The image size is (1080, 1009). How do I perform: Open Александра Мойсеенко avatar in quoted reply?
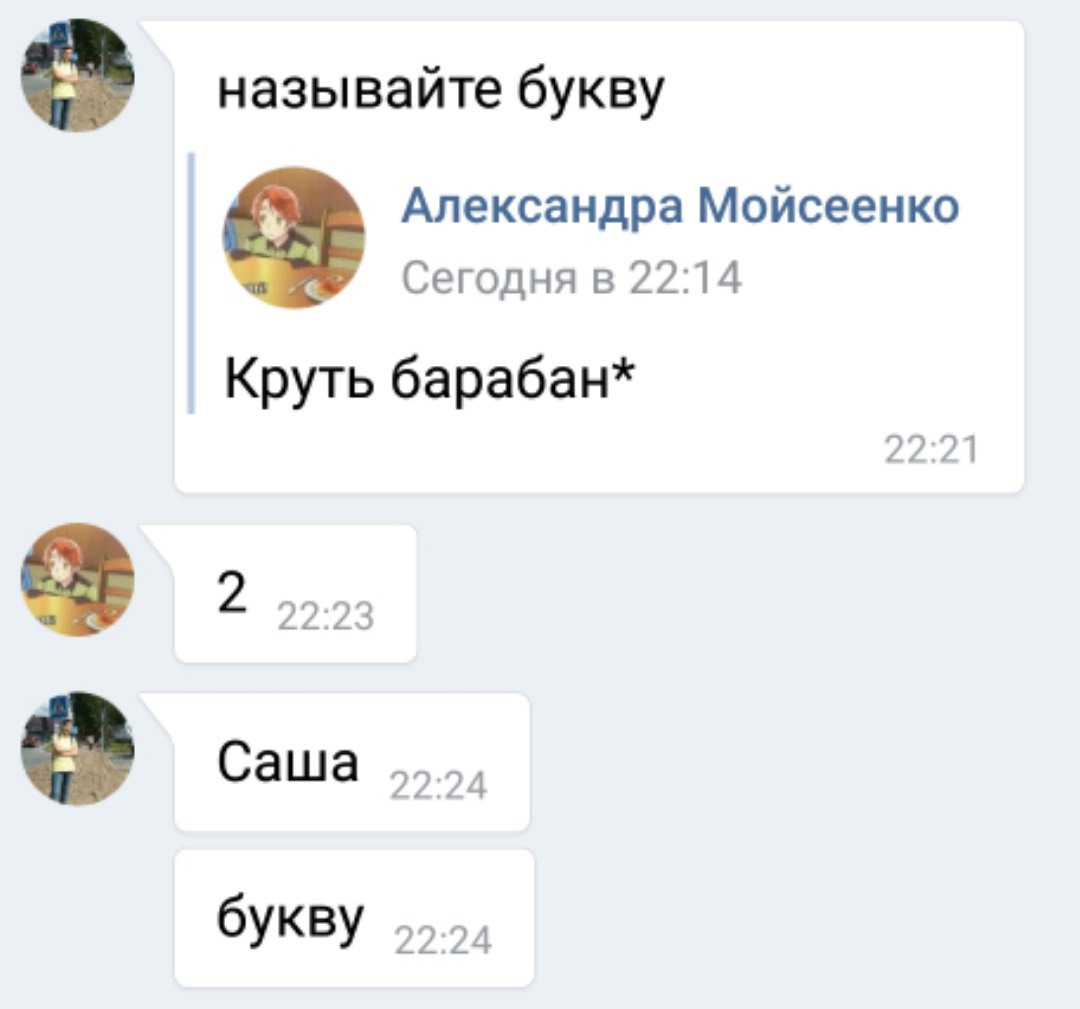click(294, 238)
